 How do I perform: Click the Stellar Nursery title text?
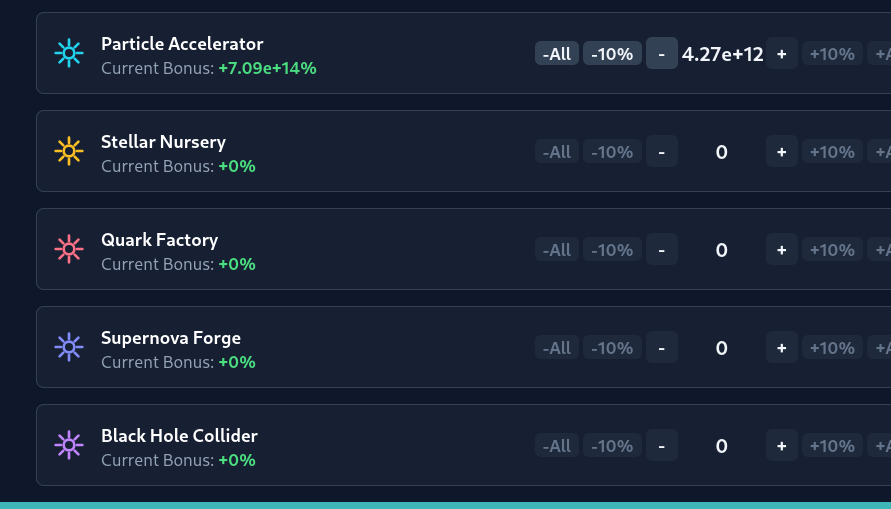(163, 142)
